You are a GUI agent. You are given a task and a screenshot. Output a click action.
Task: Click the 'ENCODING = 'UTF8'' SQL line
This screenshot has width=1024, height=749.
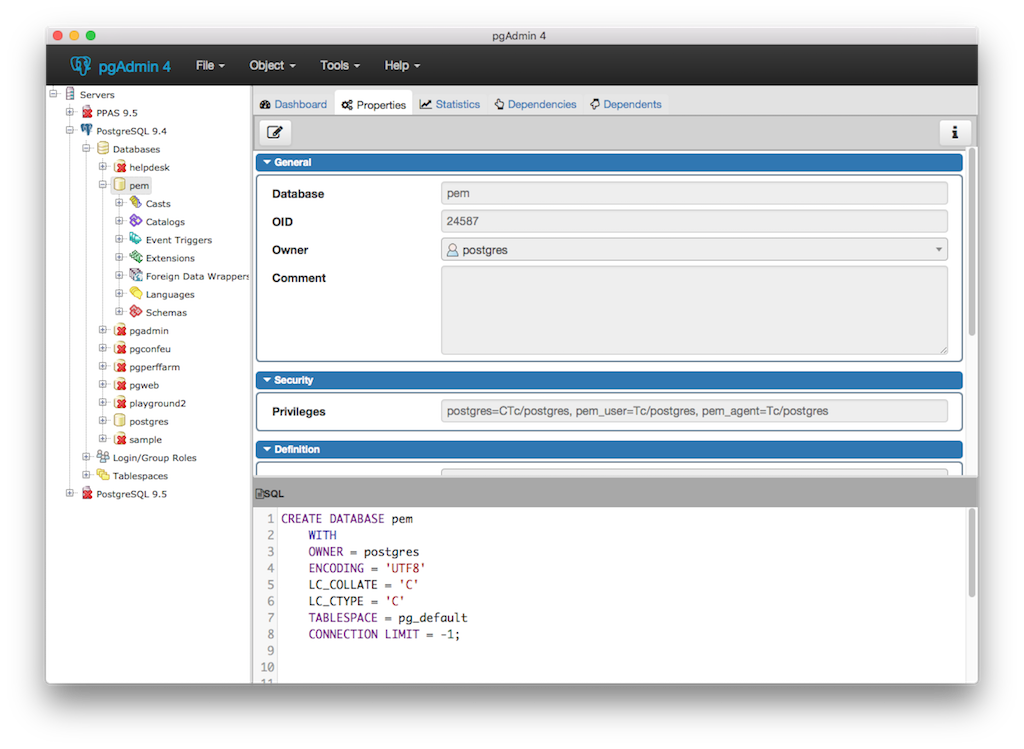pos(367,568)
